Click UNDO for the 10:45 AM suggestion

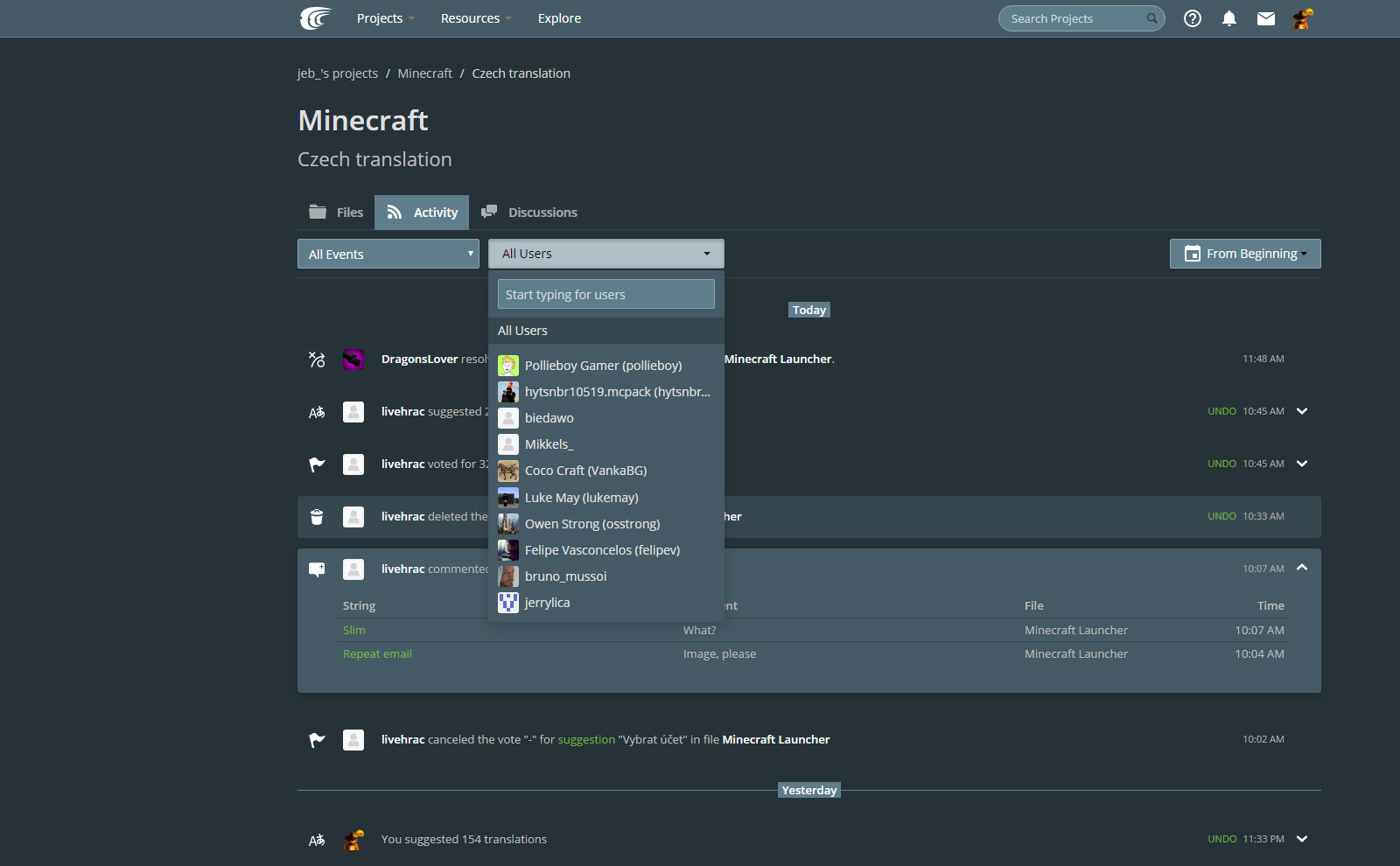coord(1221,411)
